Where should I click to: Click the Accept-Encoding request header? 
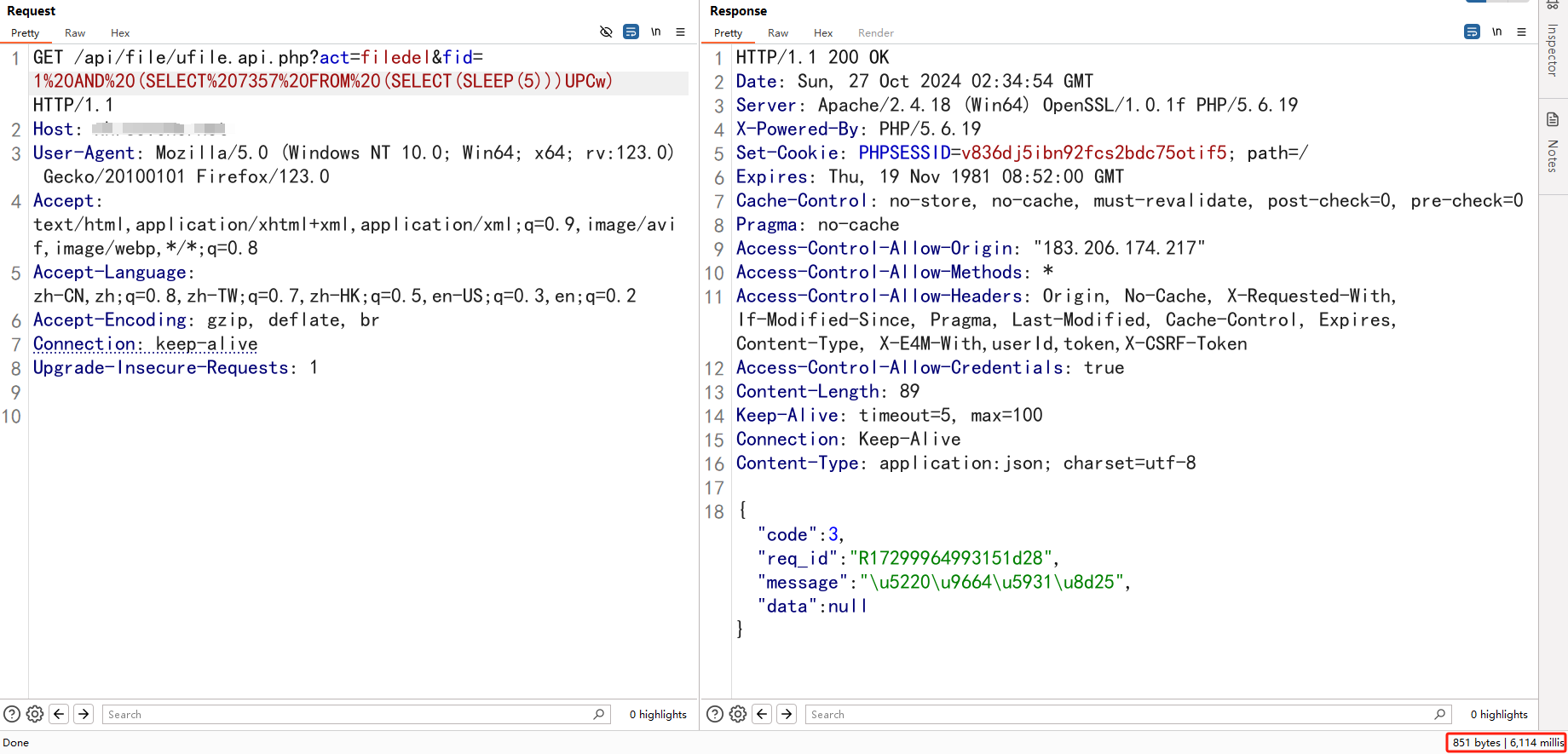tap(205, 319)
